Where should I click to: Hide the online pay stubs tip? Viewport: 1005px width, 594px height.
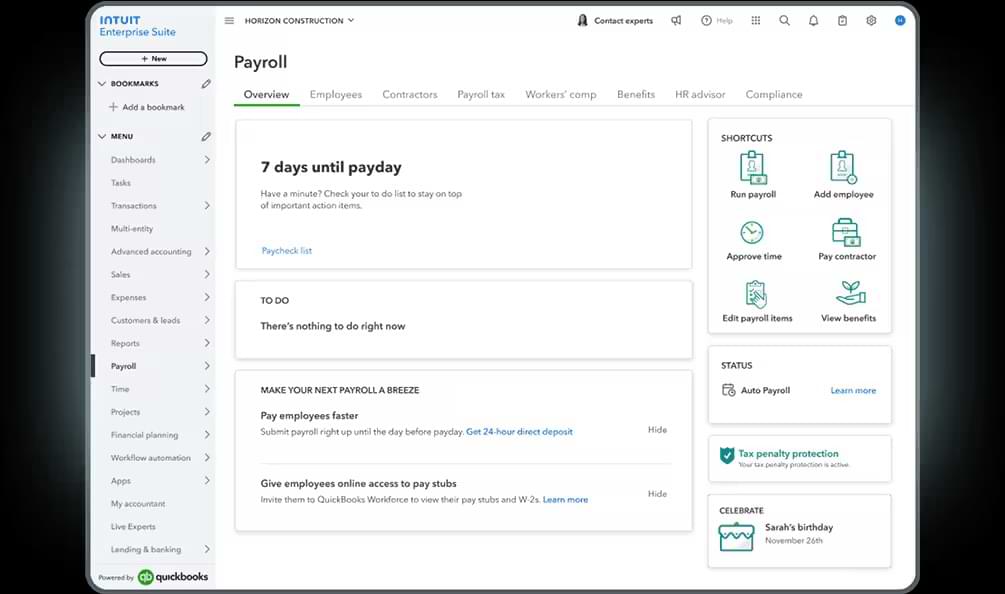(x=657, y=494)
